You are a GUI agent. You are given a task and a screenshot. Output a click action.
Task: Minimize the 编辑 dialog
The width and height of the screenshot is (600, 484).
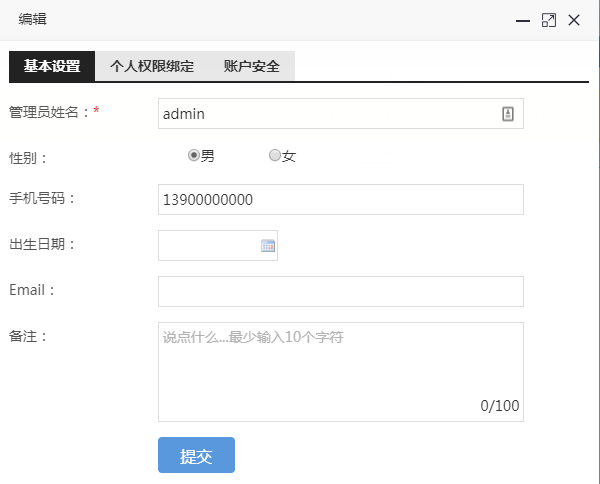click(523, 21)
